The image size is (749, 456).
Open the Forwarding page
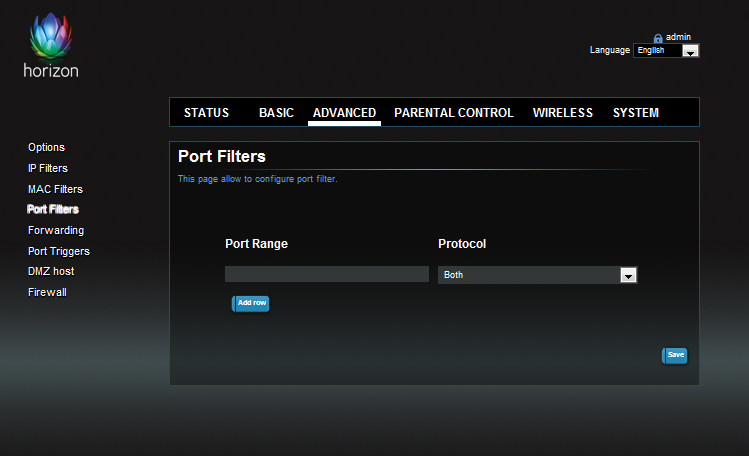pos(56,230)
